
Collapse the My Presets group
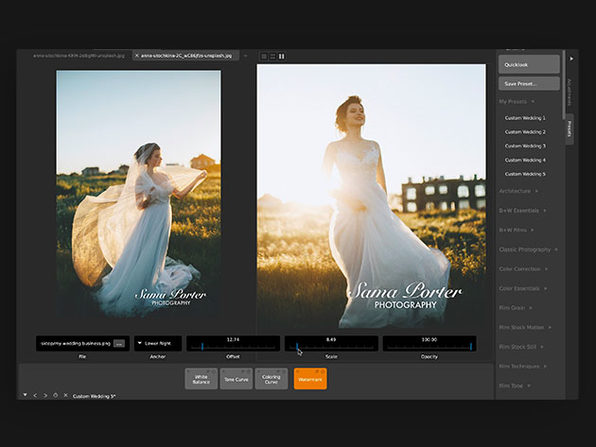point(517,101)
